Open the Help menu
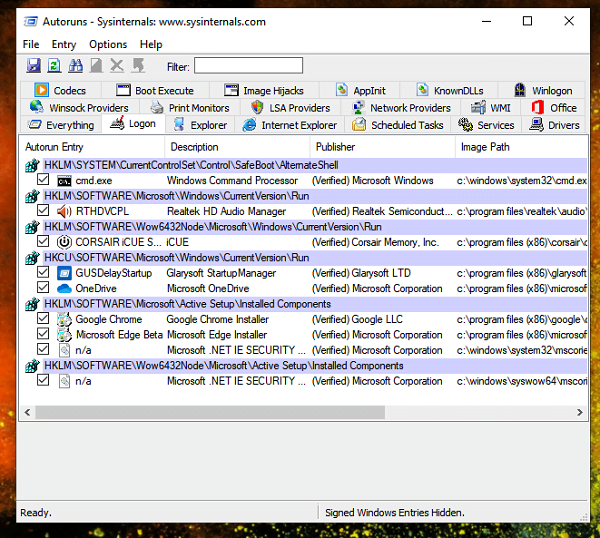The height and width of the screenshot is (538, 600). coord(151,44)
